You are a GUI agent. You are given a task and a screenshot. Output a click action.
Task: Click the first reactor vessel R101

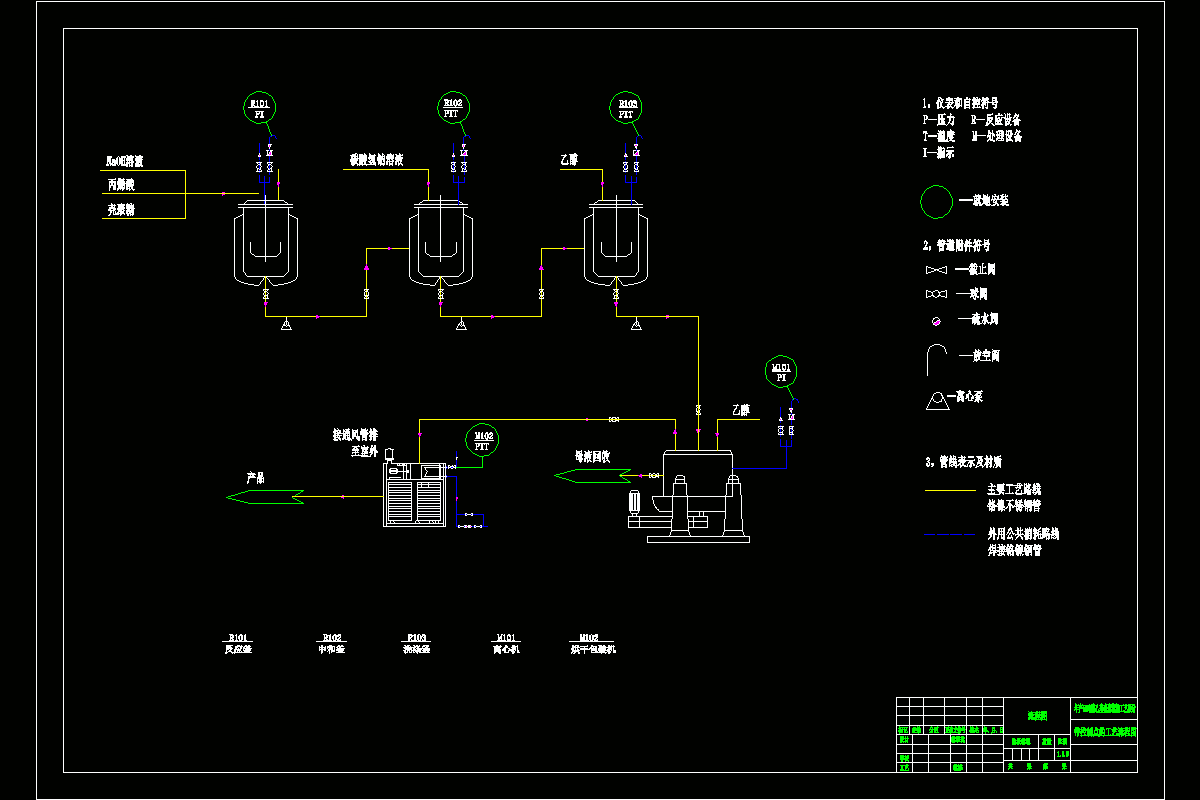point(266,242)
